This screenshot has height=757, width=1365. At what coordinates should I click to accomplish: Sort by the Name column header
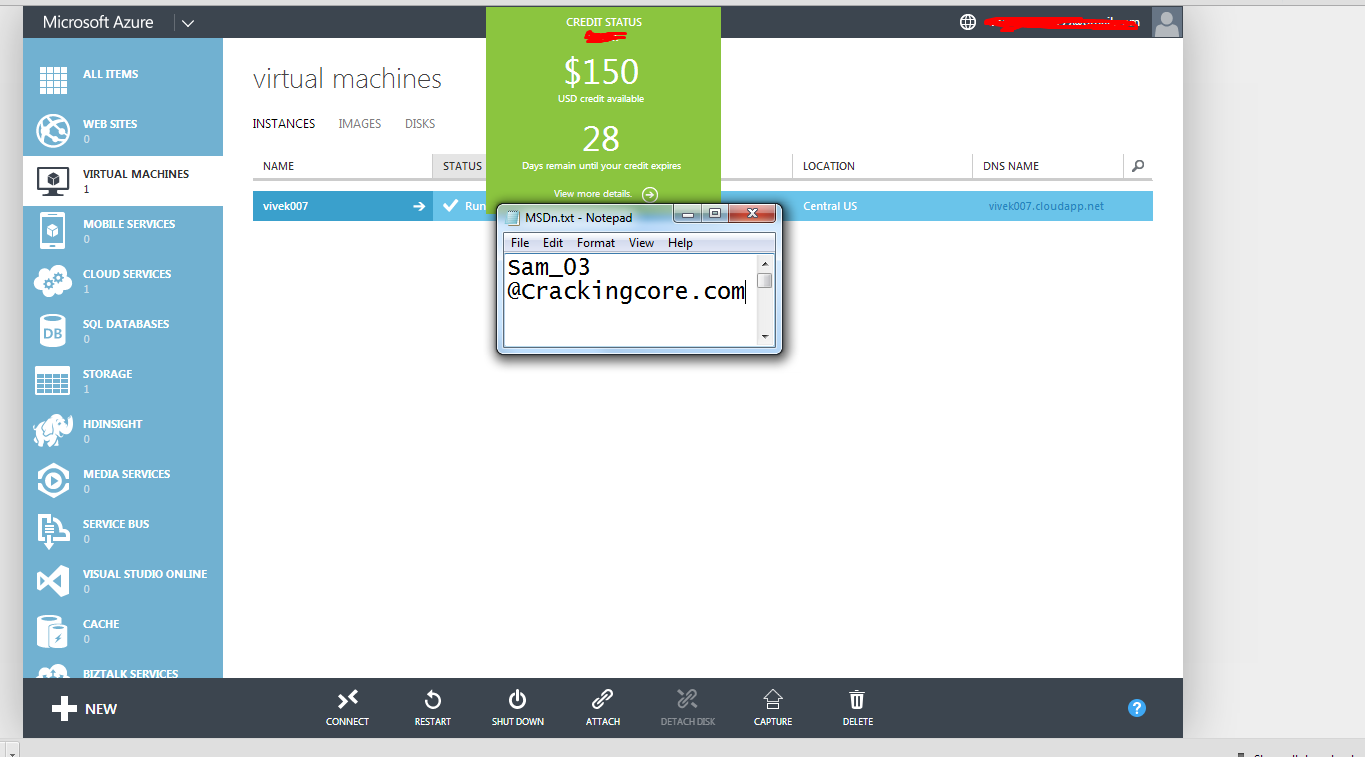[x=342, y=166]
